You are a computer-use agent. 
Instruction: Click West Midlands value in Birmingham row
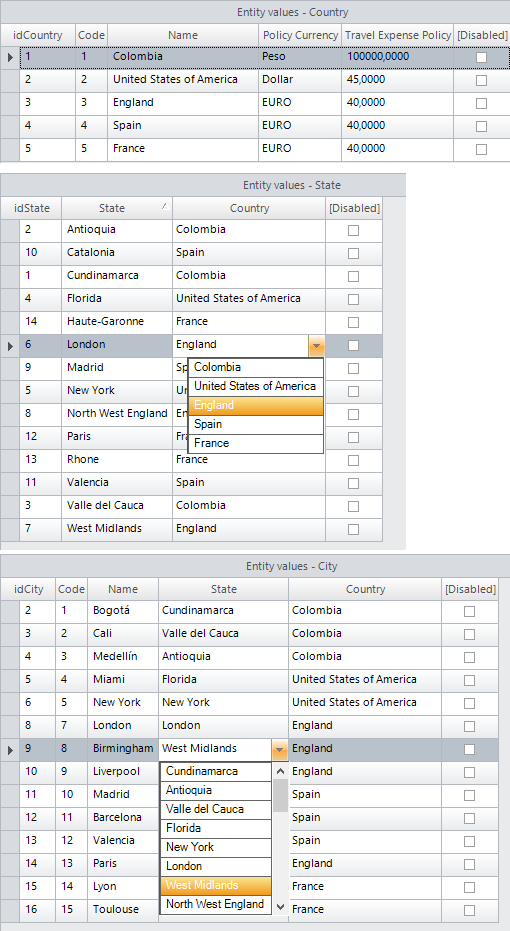pyautogui.click(x=215, y=749)
